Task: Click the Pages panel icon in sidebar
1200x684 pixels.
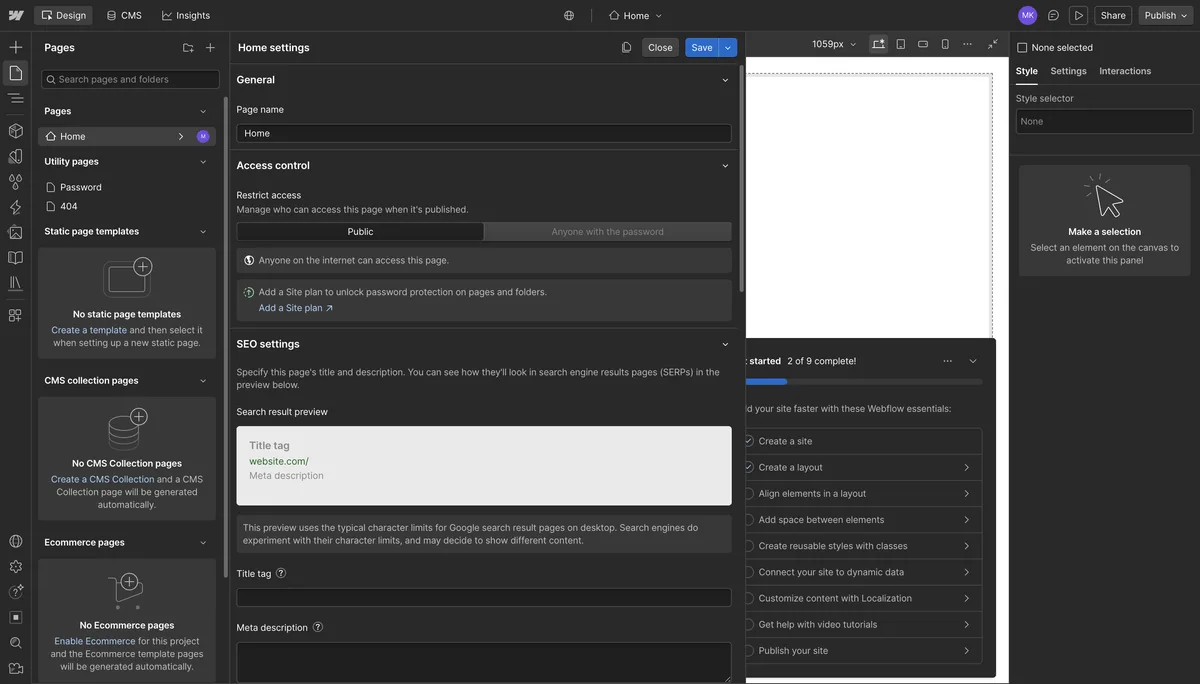Action: click(x=15, y=73)
